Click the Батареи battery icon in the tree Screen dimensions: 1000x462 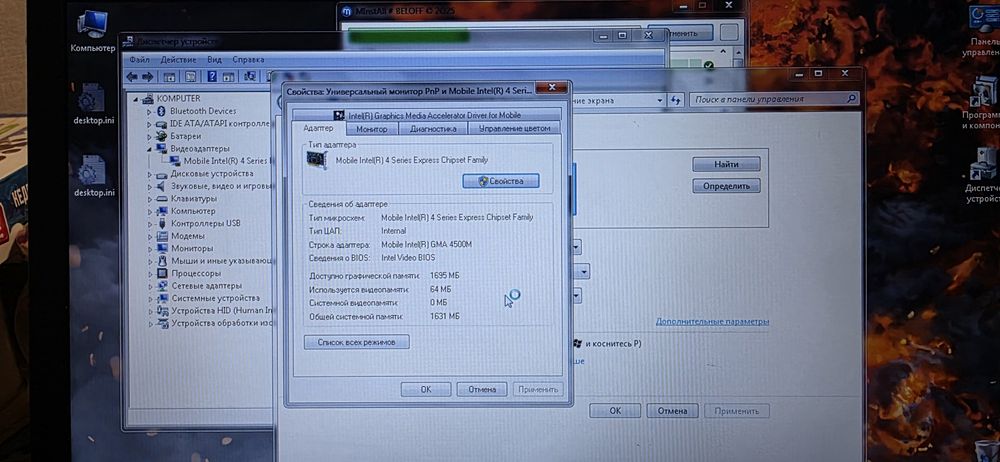tap(161, 136)
